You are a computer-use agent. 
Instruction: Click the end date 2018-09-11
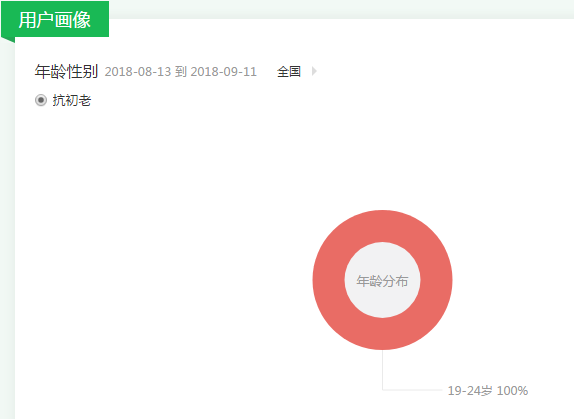(223, 72)
